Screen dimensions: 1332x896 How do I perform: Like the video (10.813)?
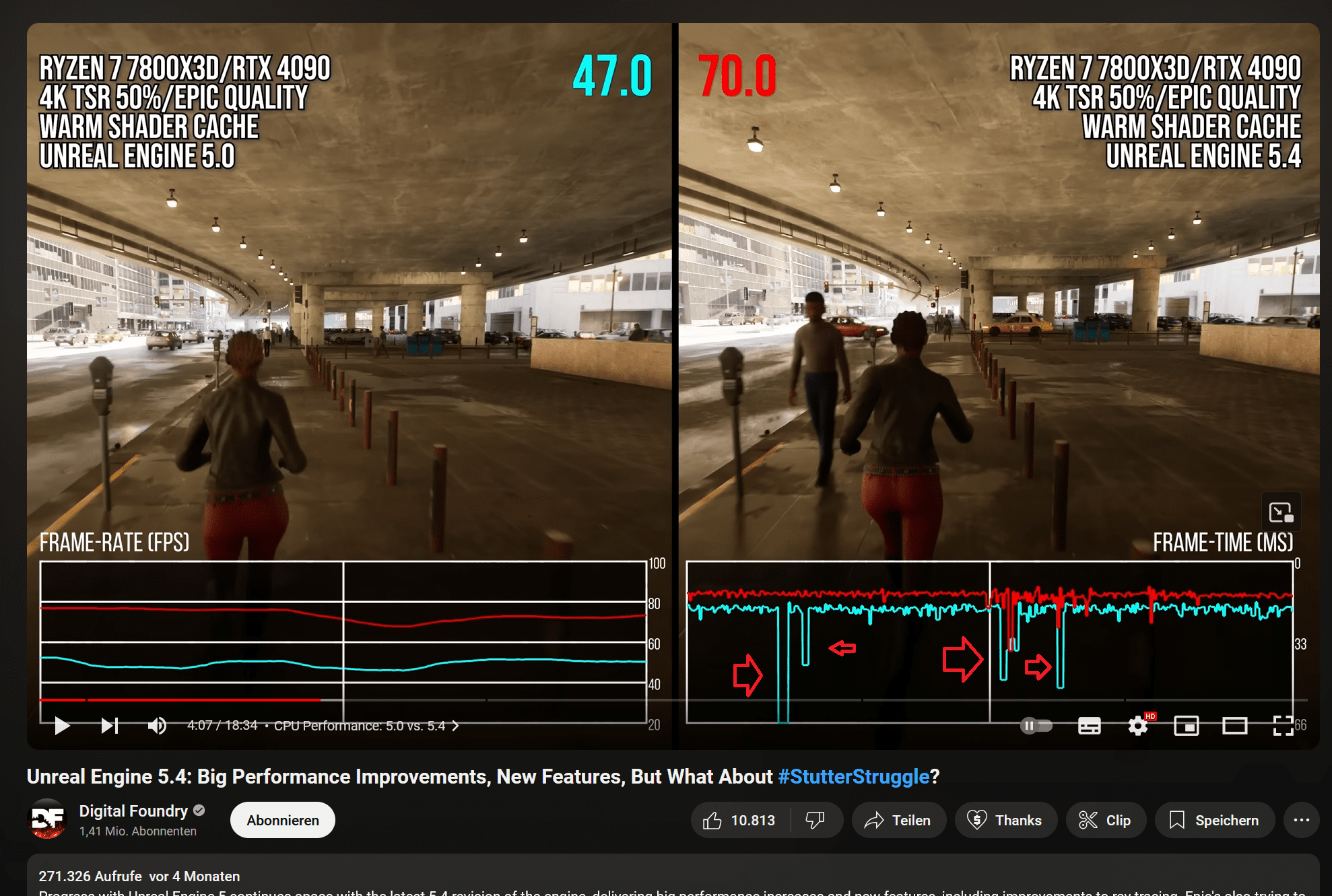(x=740, y=820)
